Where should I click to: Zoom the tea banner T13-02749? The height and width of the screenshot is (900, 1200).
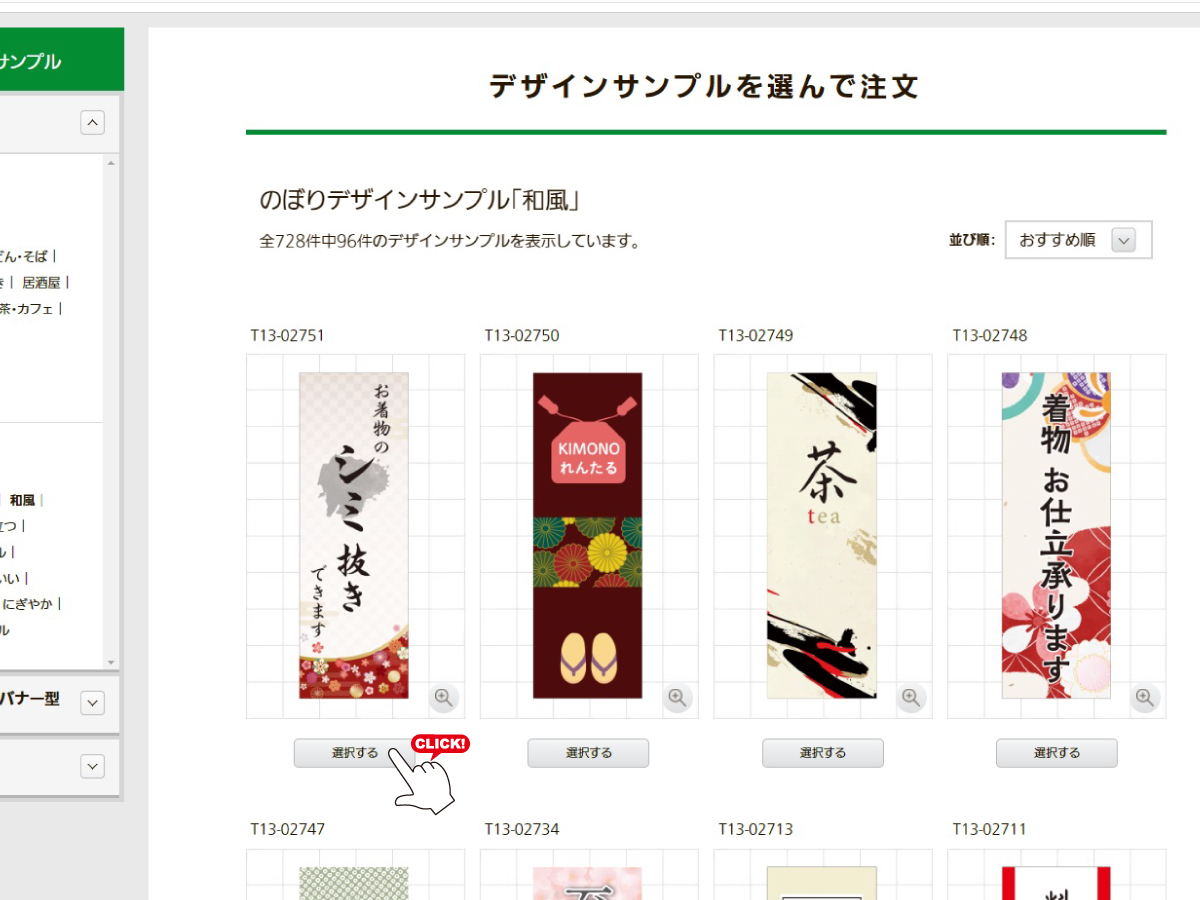(911, 697)
